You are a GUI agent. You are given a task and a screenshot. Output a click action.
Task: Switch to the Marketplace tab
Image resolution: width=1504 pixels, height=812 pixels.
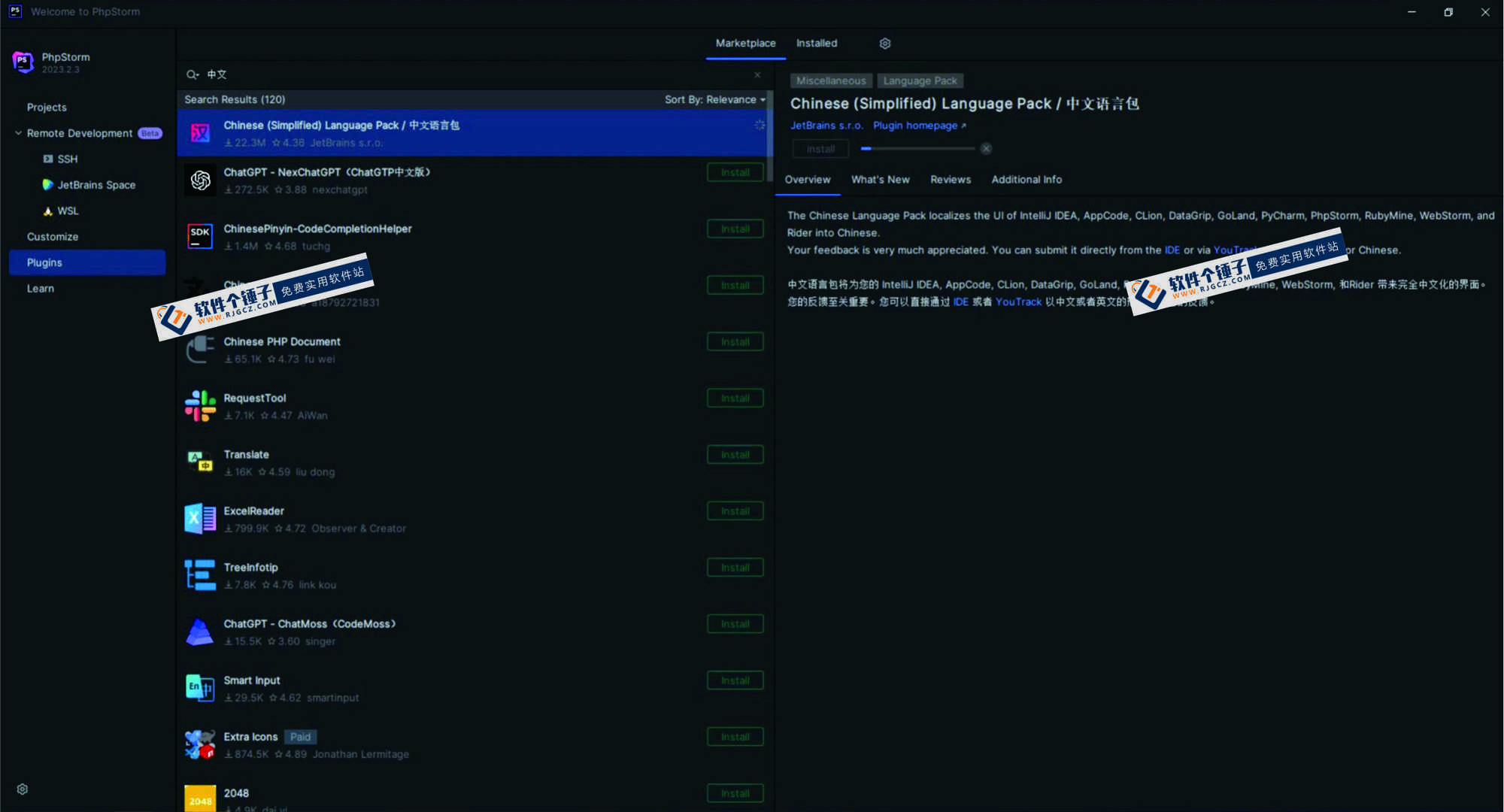tap(745, 44)
